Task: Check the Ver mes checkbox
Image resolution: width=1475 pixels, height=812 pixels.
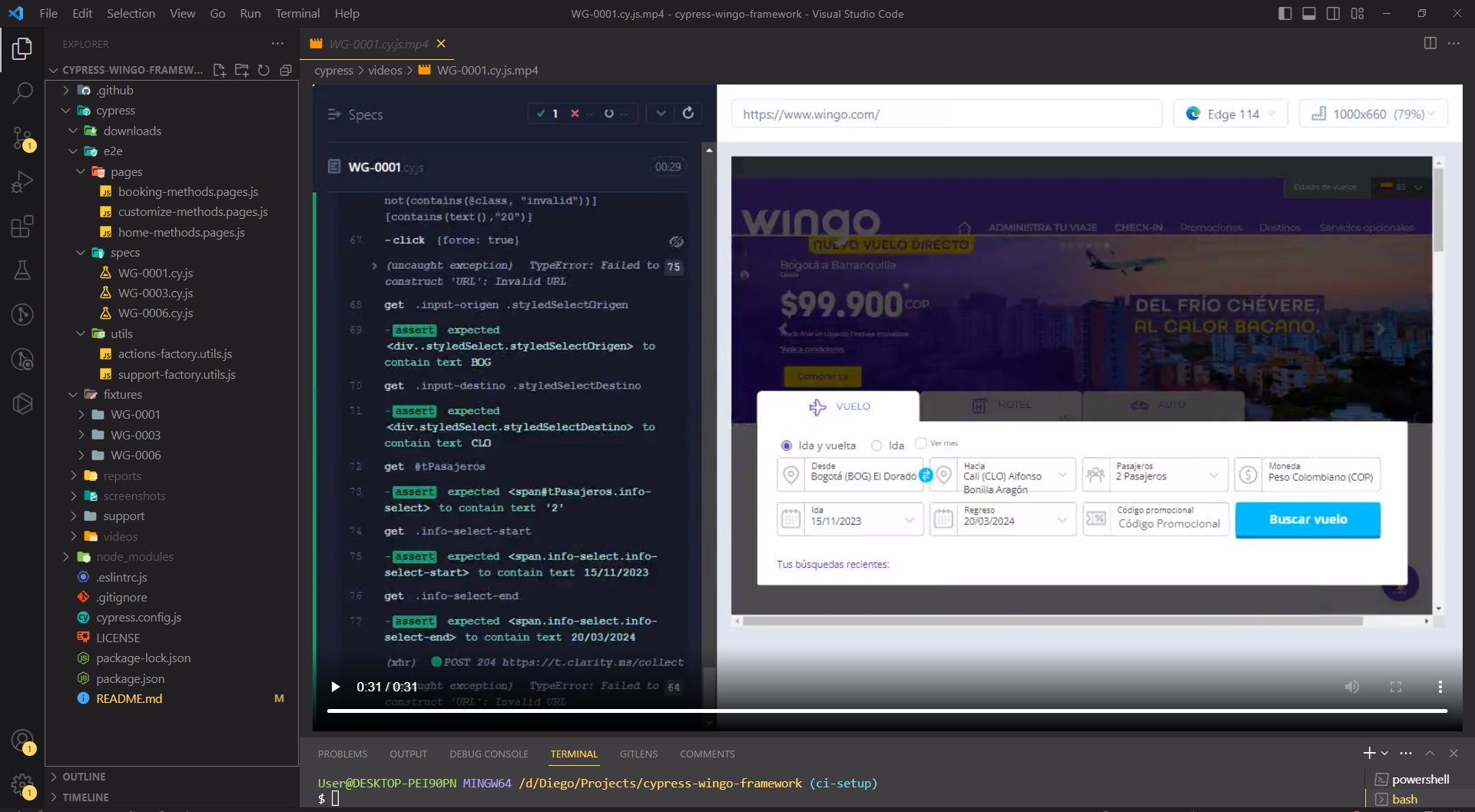Action: (920, 444)
